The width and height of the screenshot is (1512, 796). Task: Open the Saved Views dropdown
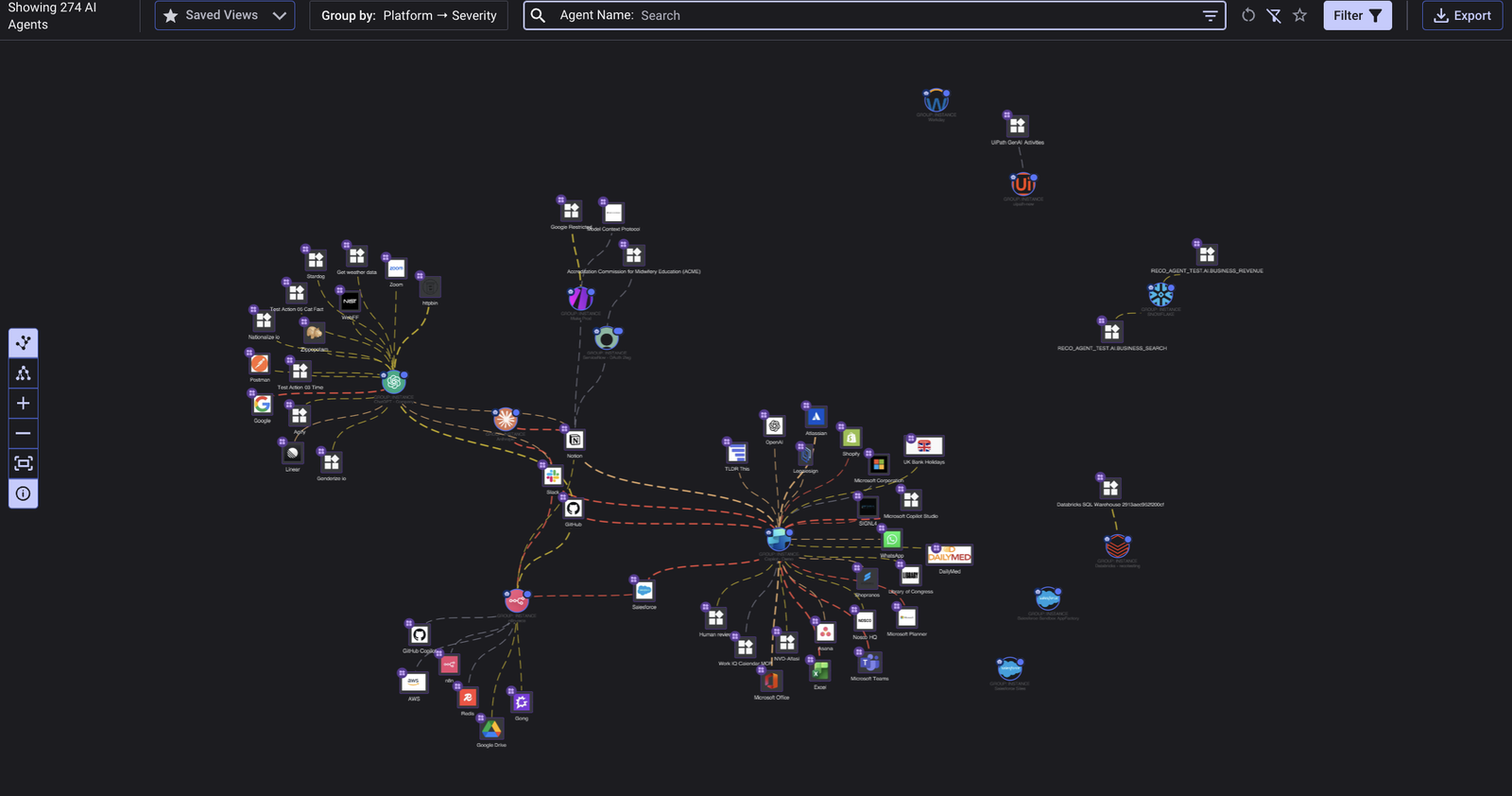point(225,15)
